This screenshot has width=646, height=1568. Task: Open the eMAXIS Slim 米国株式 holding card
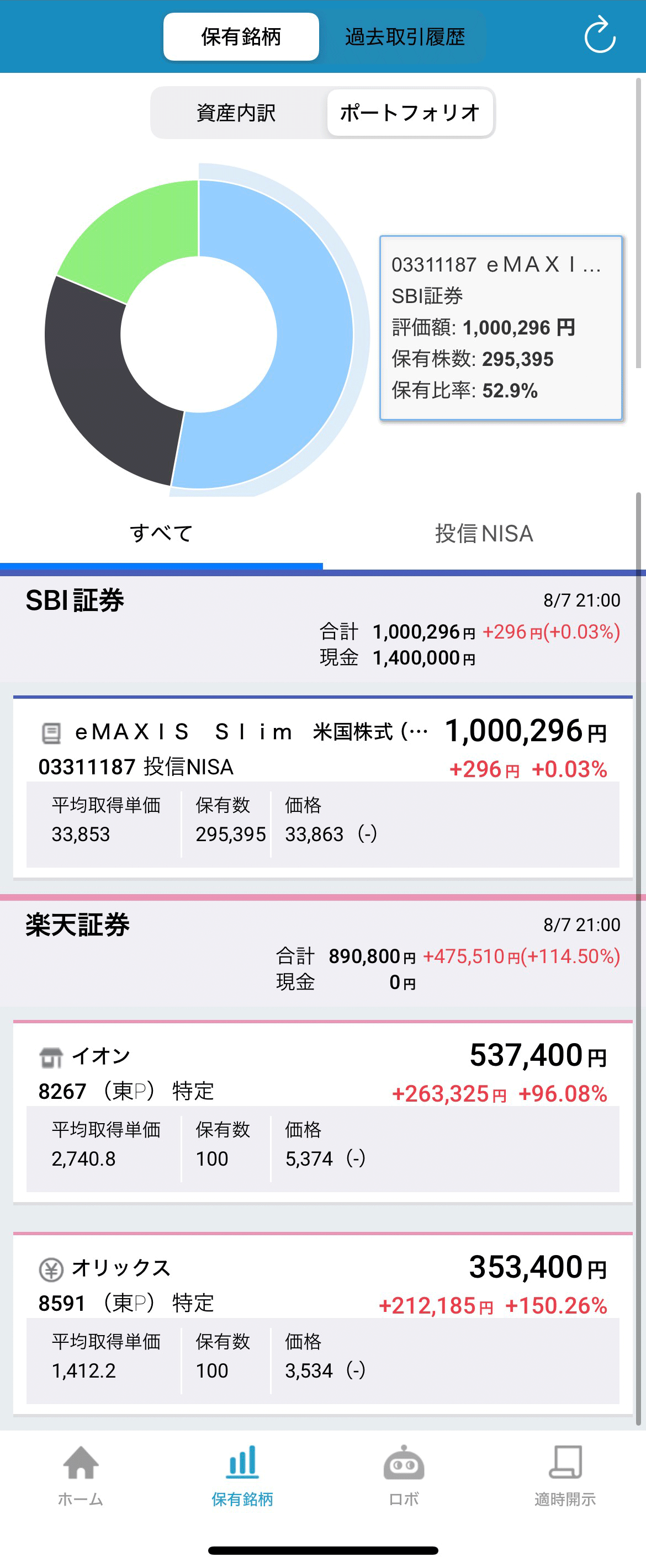pos(322,787)
